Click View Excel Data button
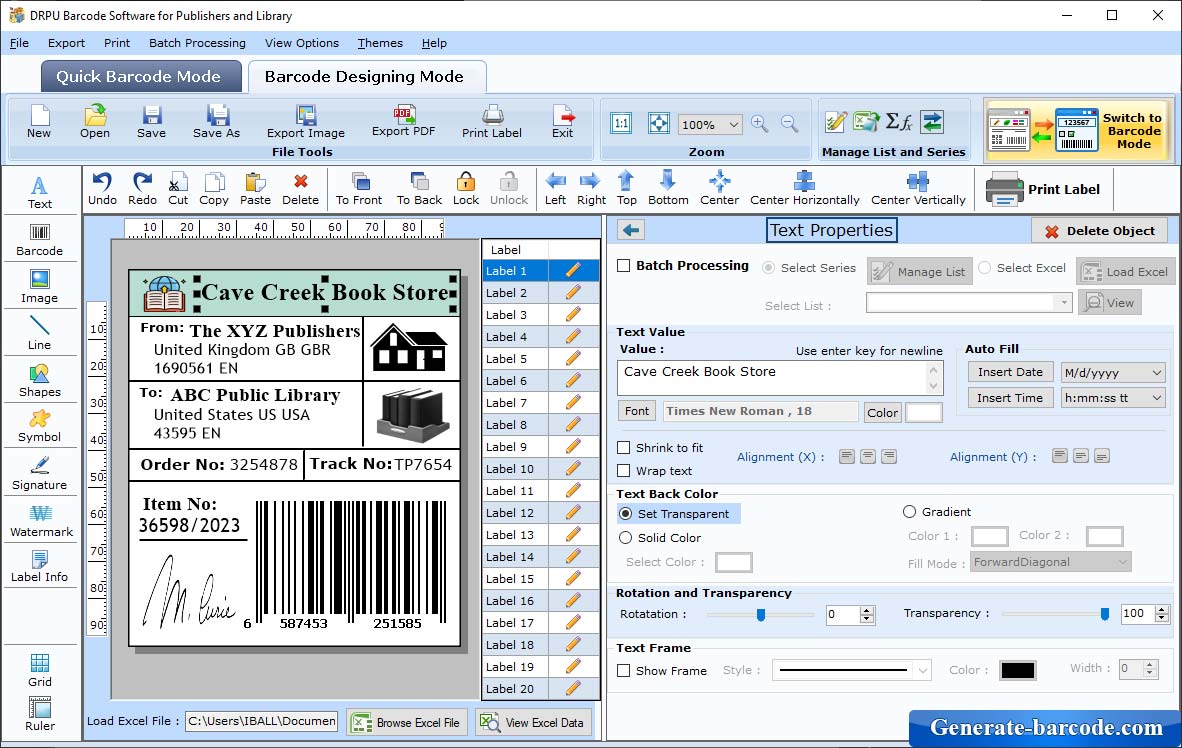This screenshot has height=748, width=1182. pyautogui.click(x=534, y=722)
